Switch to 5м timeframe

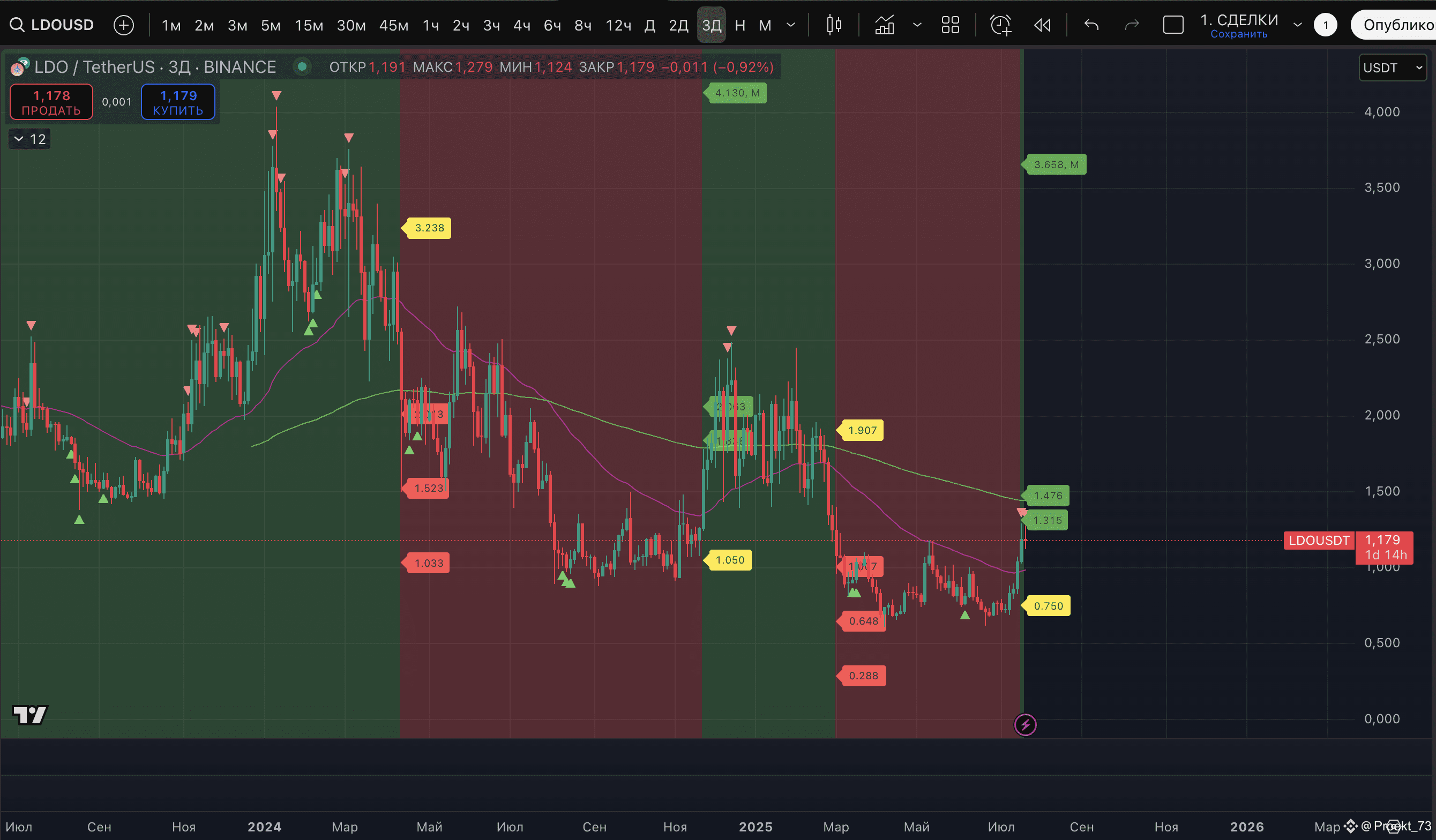[270, 26]
